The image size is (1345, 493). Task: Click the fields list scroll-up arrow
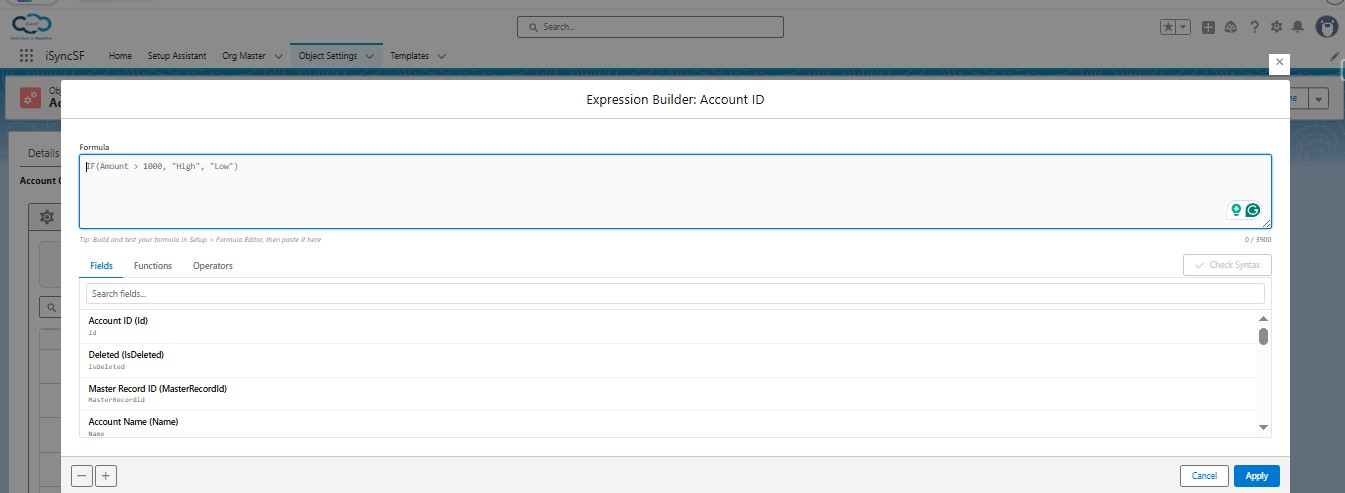point(1264,318)
